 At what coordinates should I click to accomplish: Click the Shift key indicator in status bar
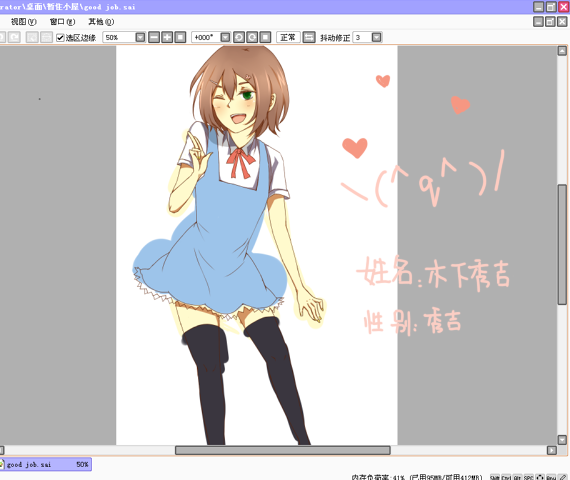pos(495,477)
